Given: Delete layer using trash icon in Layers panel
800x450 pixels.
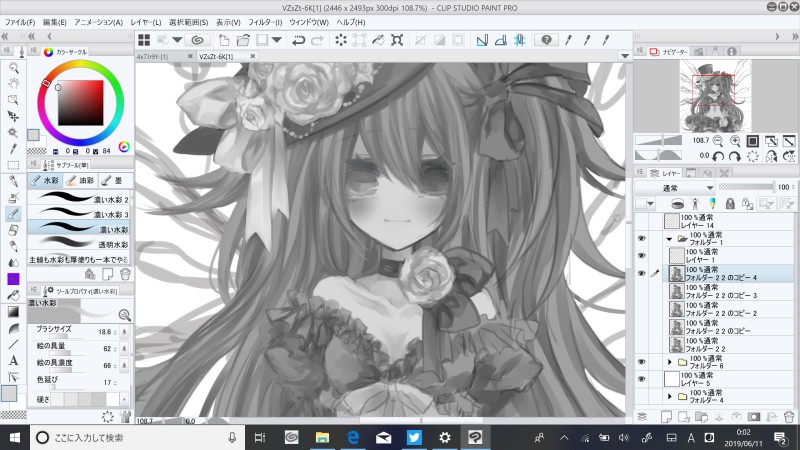Looking at the screenshot, I should click(789, 417).
